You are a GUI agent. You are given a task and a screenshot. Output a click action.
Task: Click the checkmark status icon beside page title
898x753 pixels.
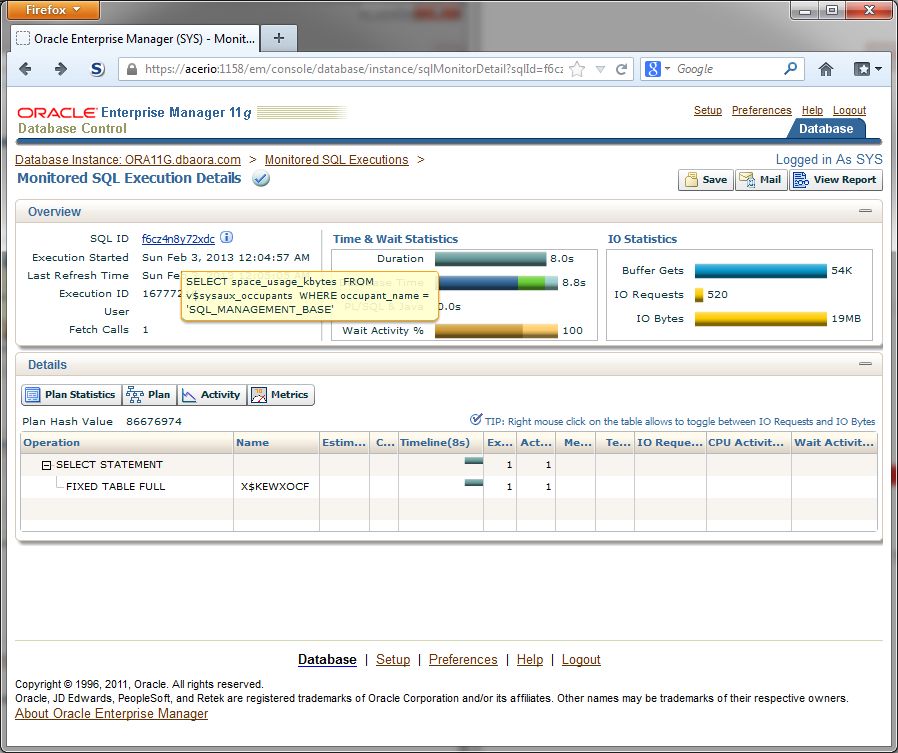[x=261, y=179]
